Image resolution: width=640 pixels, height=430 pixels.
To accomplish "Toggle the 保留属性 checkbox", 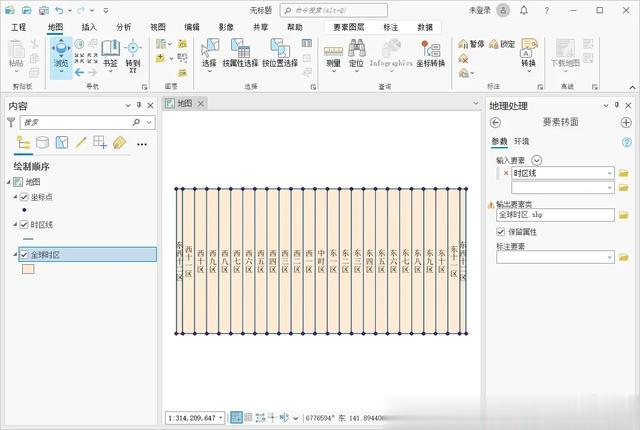I will coord(501,232).
